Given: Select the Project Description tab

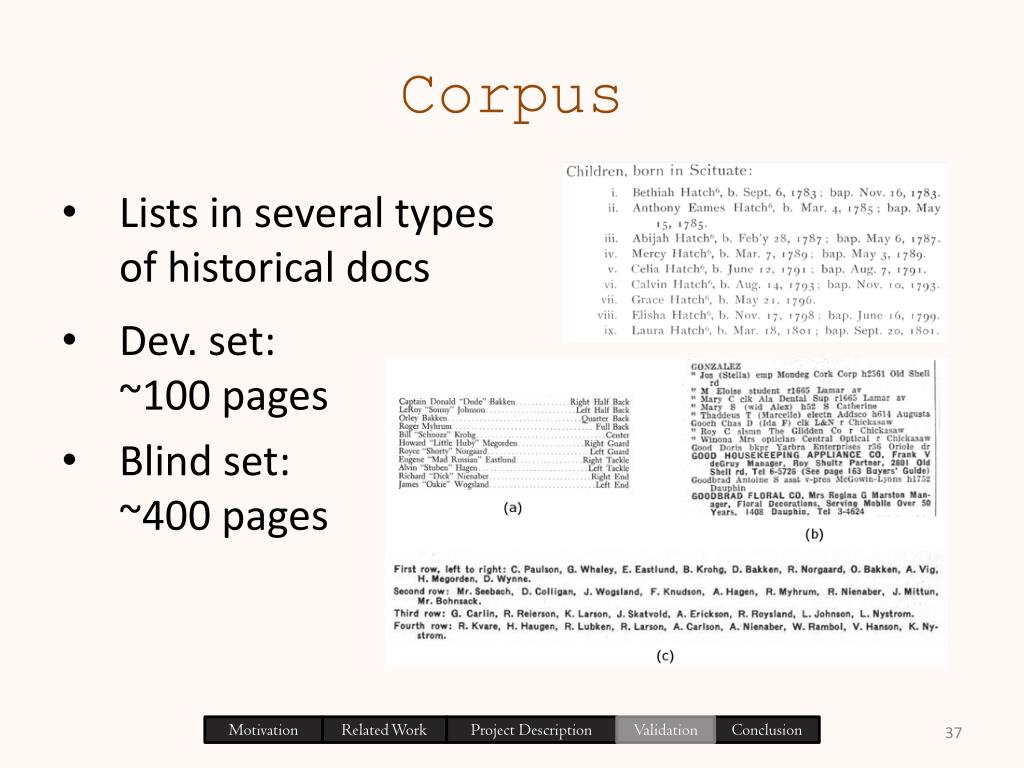Looking at the screenshot, I should [x=531, y=729].
